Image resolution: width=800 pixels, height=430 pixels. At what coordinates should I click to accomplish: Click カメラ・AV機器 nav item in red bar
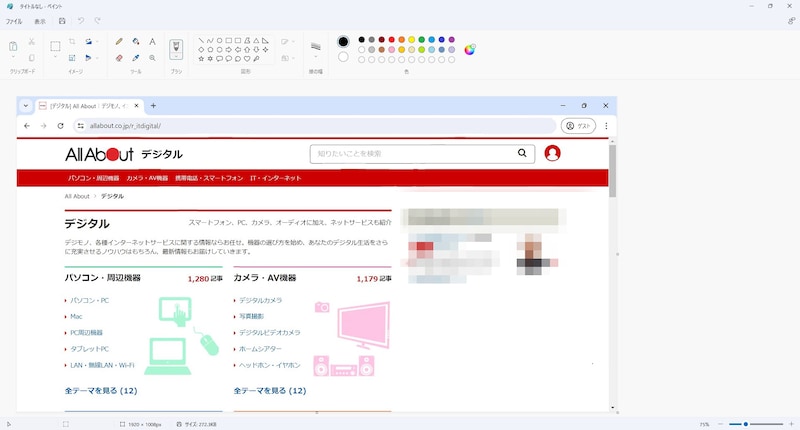(x=147, y=178)
